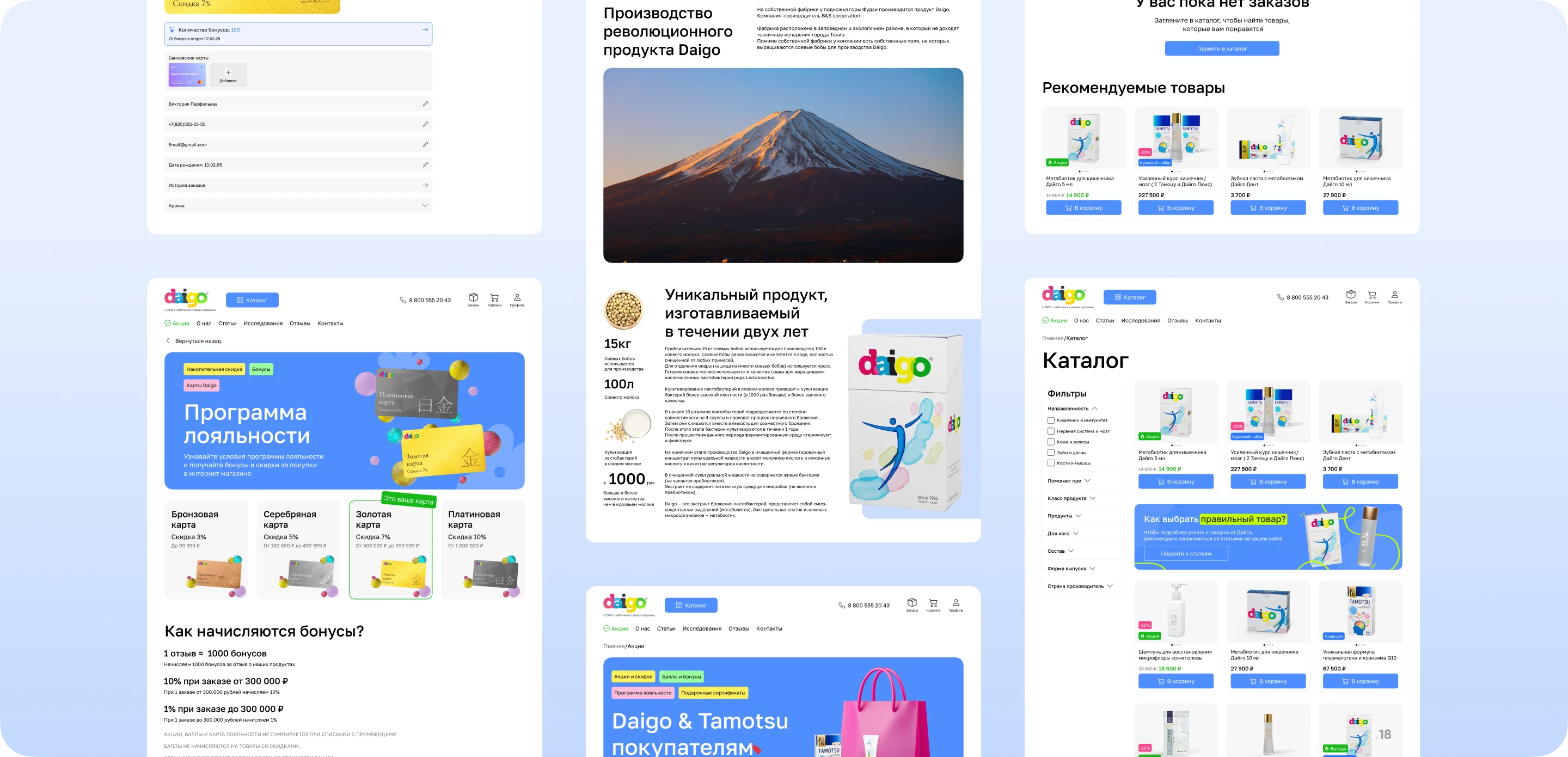Click the 'Перейти в каталог' button

[x=1222, y=48]
